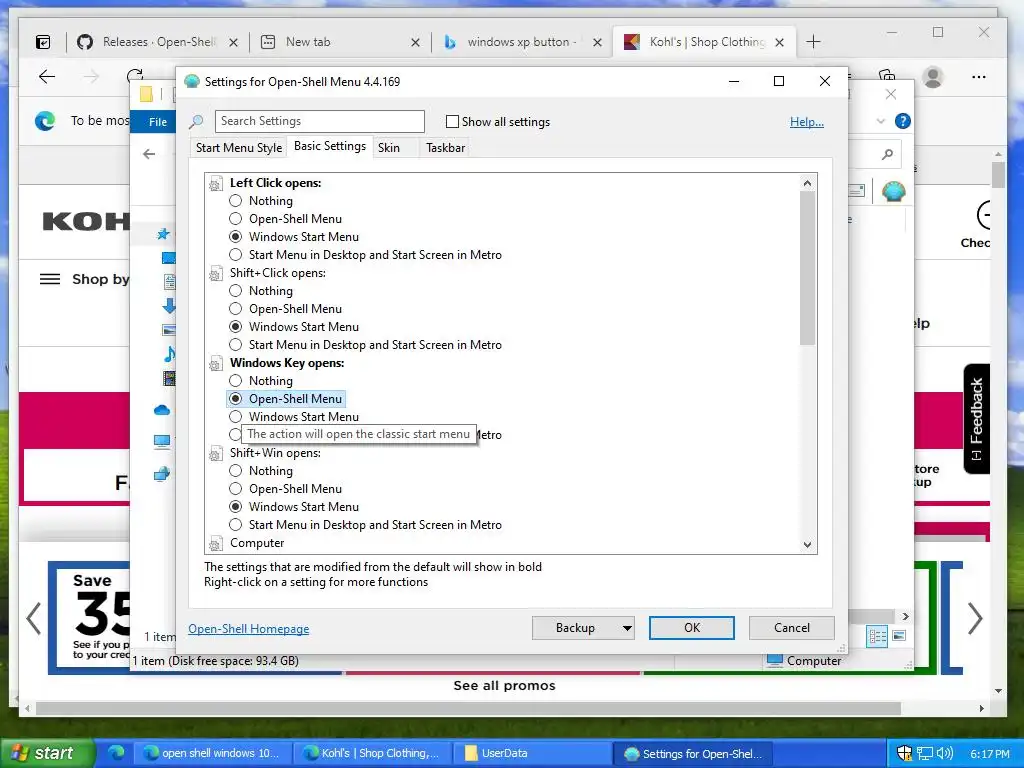Screen dimensions: 1024x768
Task: Click the Open-Shell toolbar shell icon in Explorer
Action: coord(893,192)
